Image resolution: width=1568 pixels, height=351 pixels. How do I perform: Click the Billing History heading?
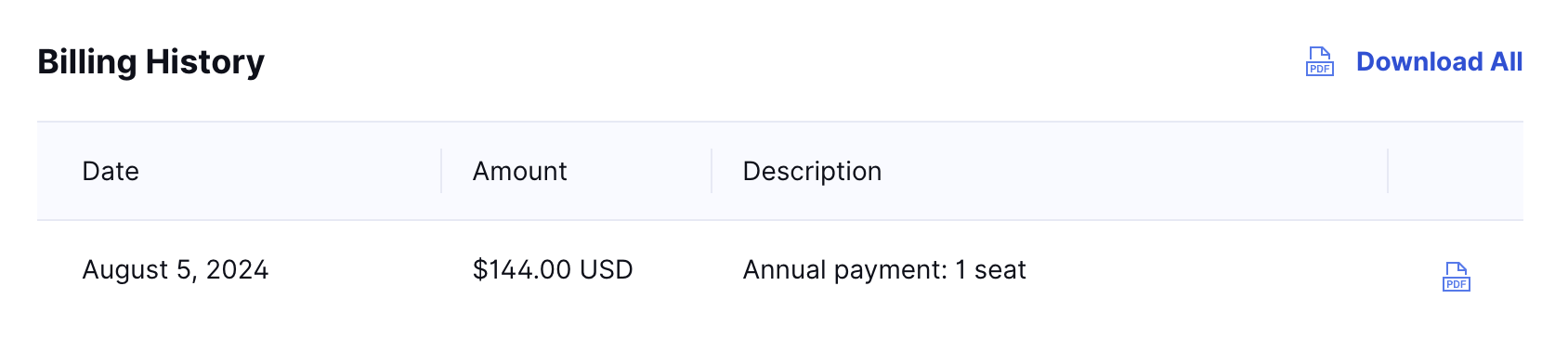[150, 61]
